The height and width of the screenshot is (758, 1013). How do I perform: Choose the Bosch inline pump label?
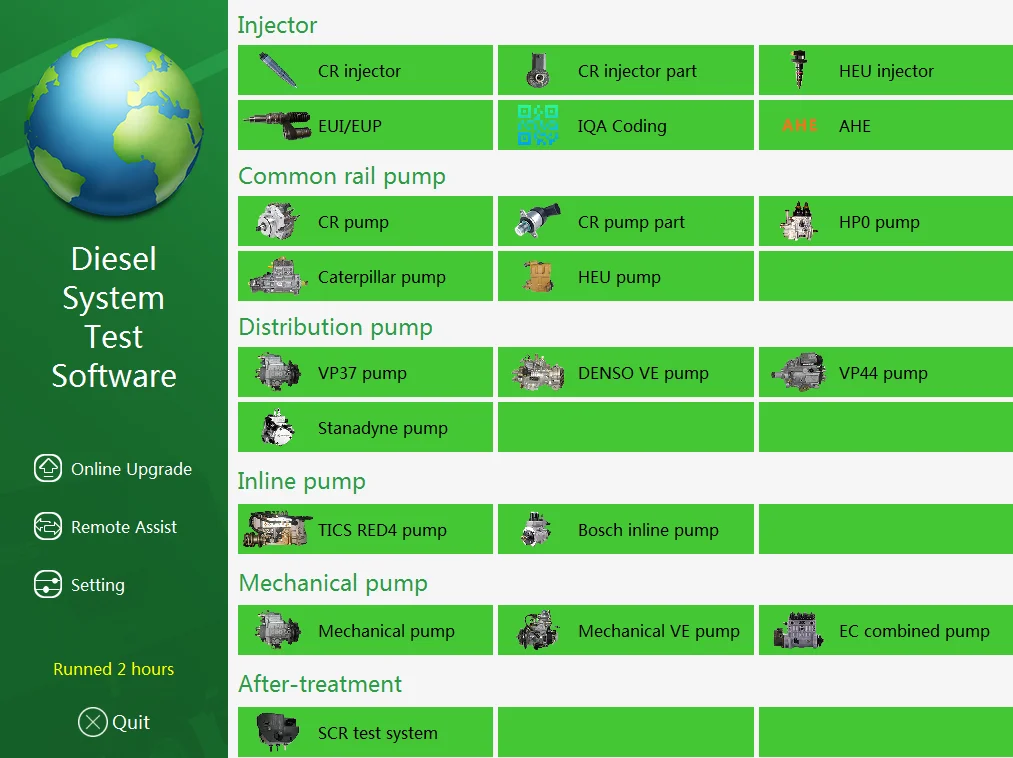coord(648,531)
